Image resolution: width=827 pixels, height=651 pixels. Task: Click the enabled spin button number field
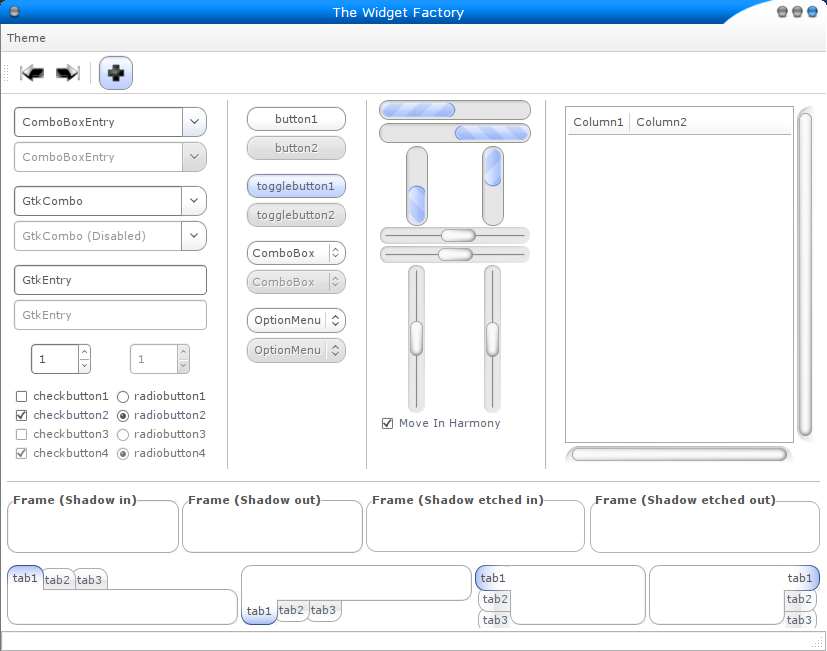[55, 359]
